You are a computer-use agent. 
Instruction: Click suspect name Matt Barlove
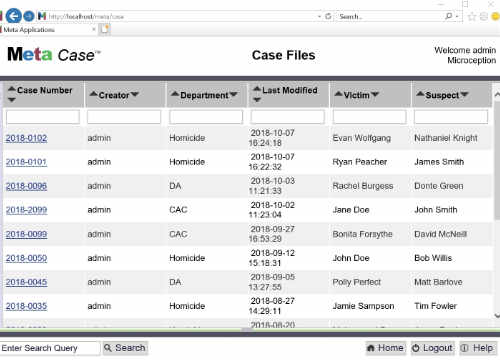pyautogui.click(x=438, y=282)
